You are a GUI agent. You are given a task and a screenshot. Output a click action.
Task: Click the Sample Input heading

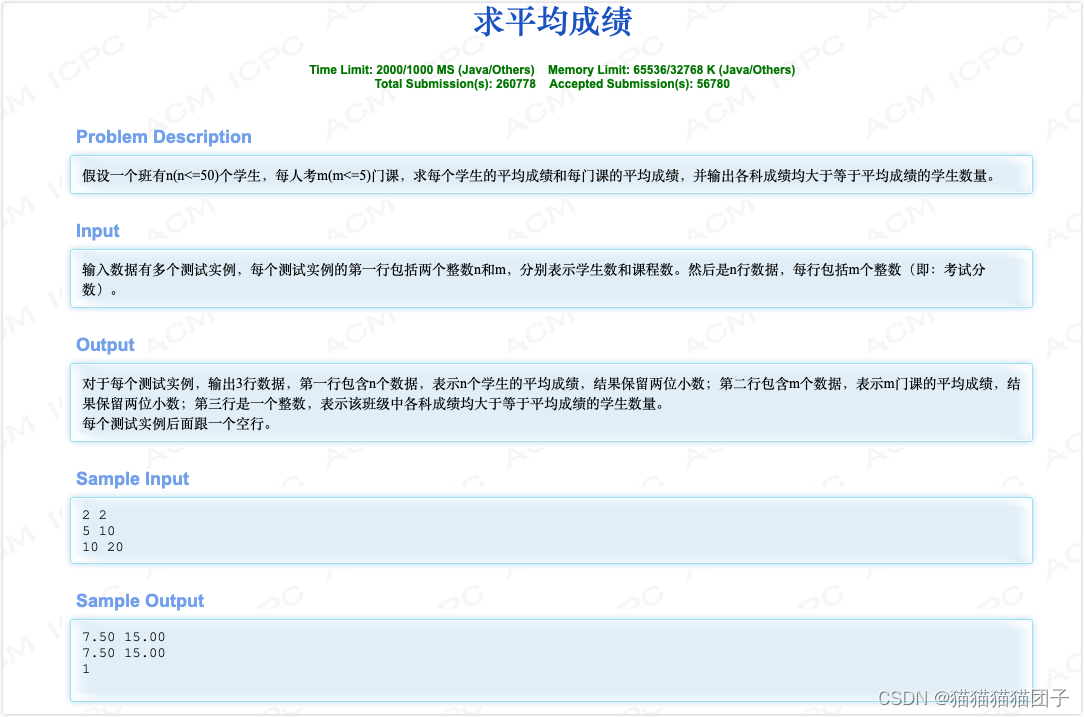132,479
